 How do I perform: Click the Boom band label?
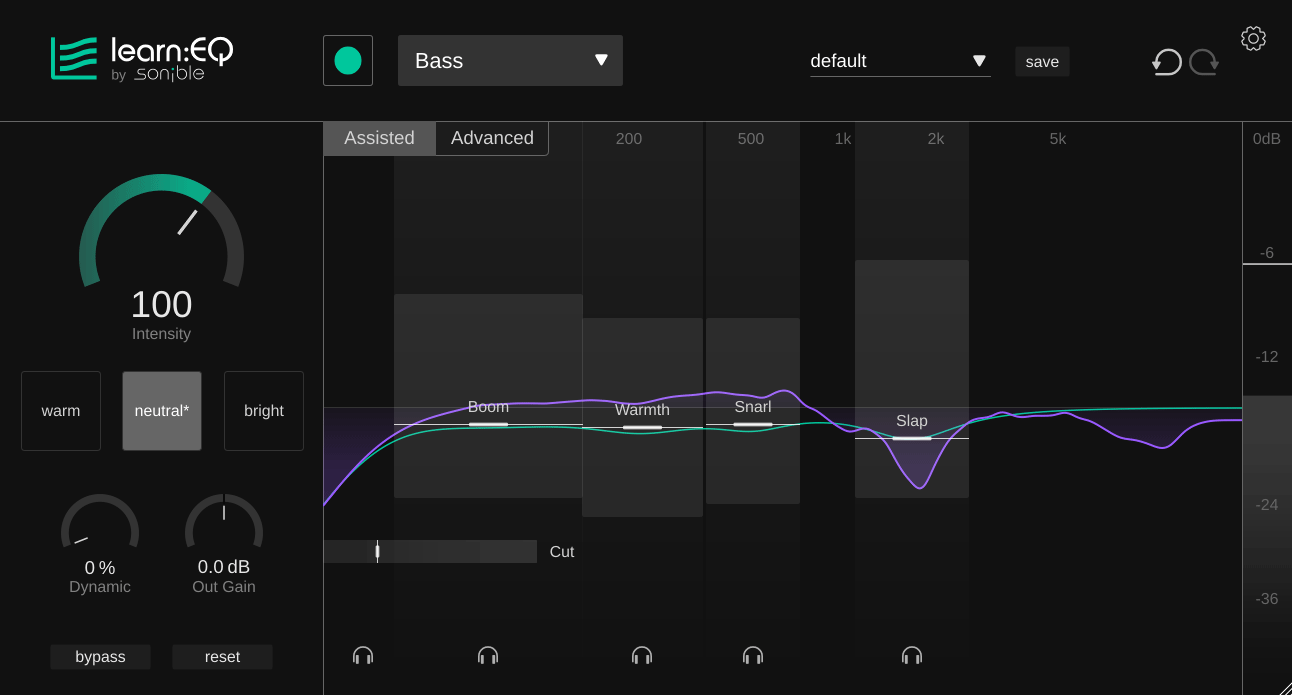488,407
